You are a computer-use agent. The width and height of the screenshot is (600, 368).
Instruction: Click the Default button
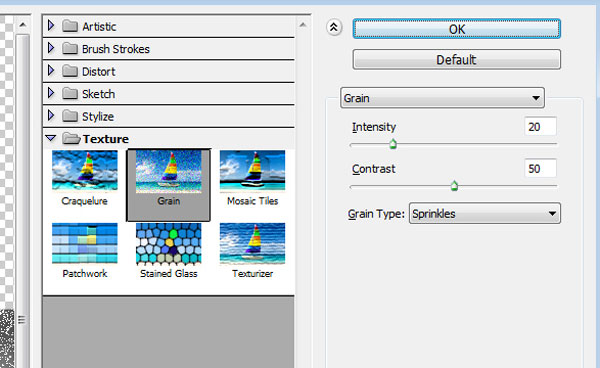457,59
